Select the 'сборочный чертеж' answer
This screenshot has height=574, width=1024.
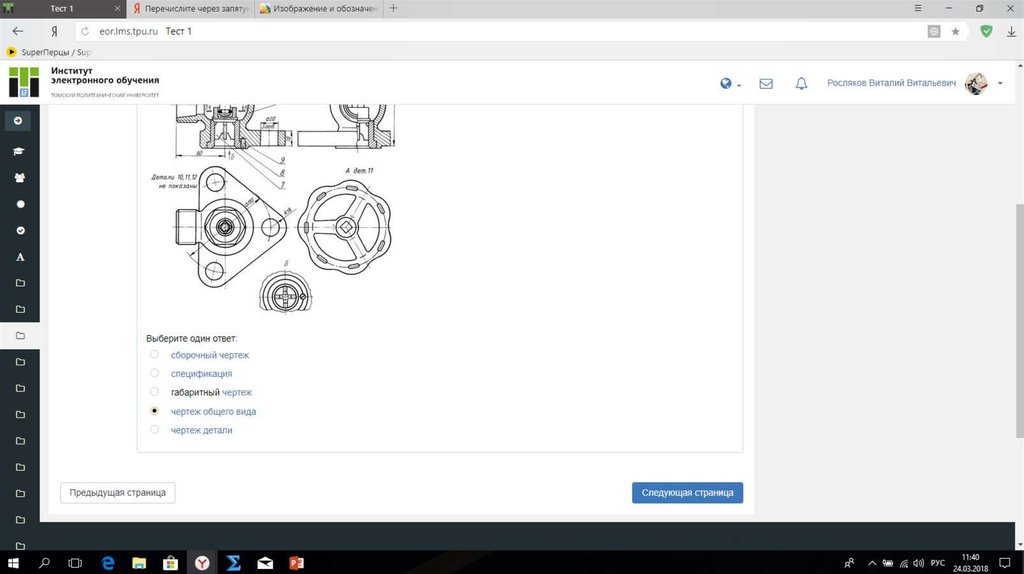(154, 354)
